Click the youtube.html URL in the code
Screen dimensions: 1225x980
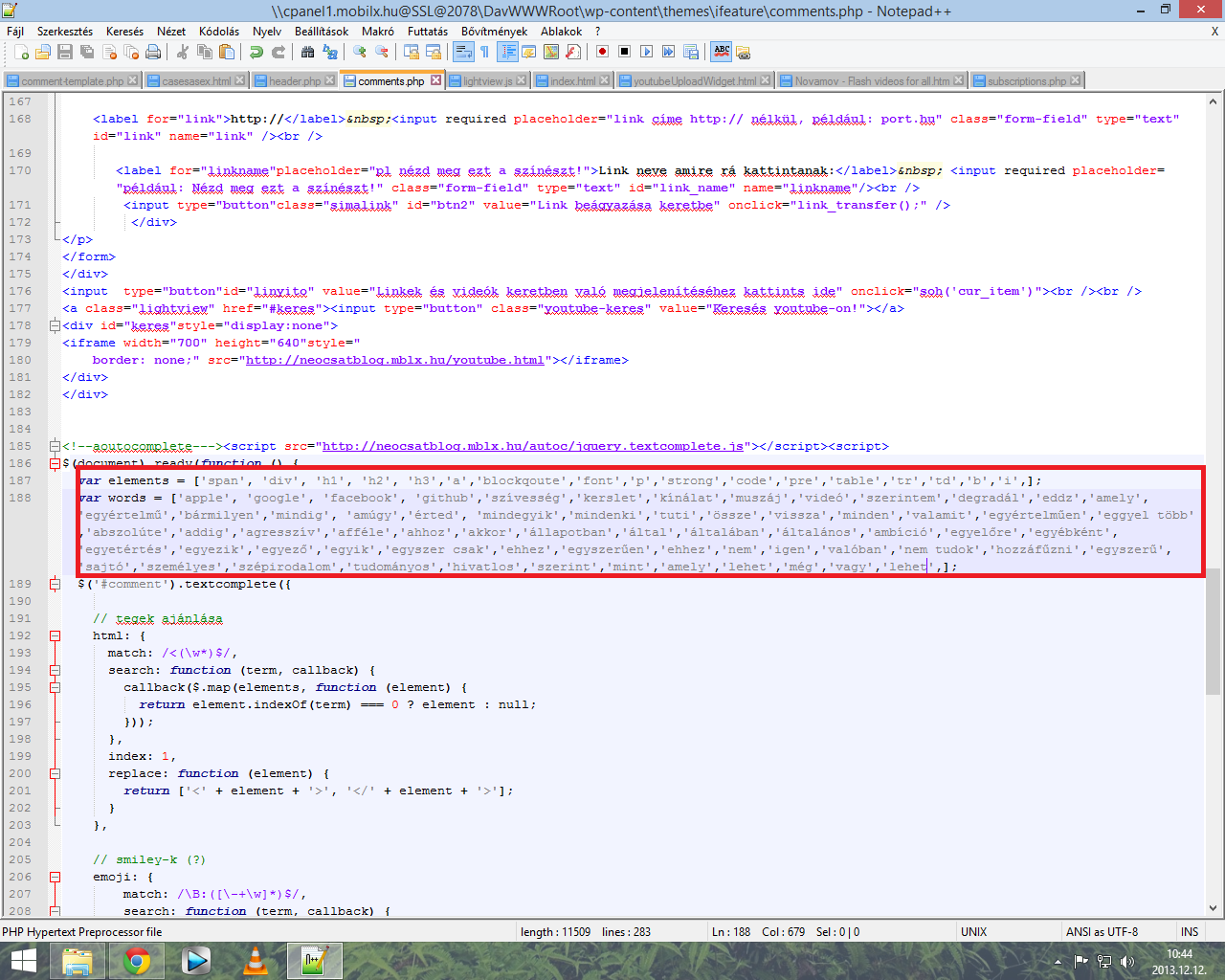(x=394, y=360)
